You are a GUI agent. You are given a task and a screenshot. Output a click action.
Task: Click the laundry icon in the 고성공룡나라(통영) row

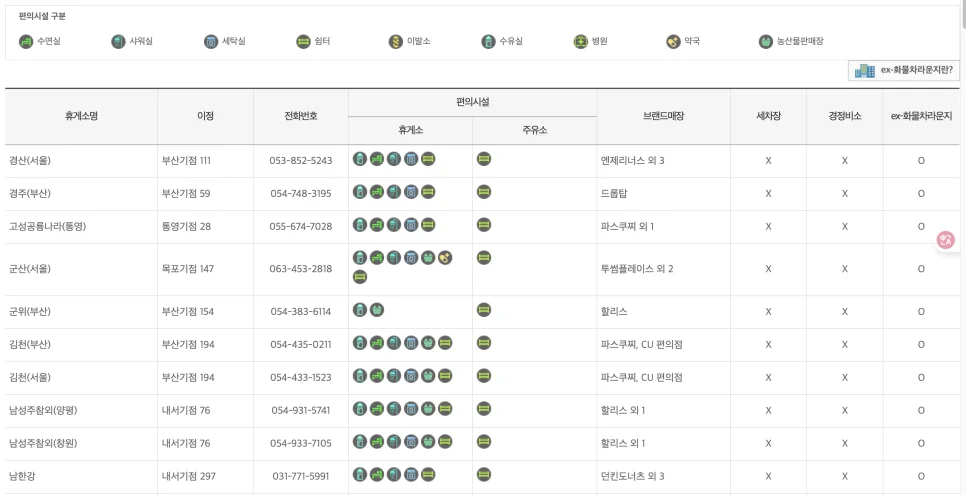(x=411, y=224)
